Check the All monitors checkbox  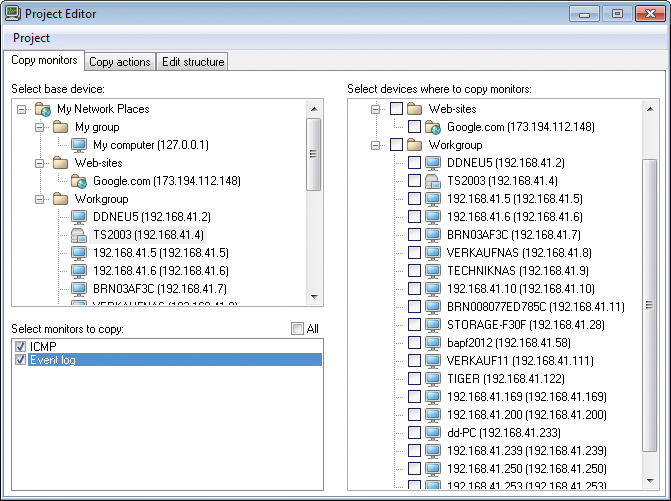click(297, 329)
